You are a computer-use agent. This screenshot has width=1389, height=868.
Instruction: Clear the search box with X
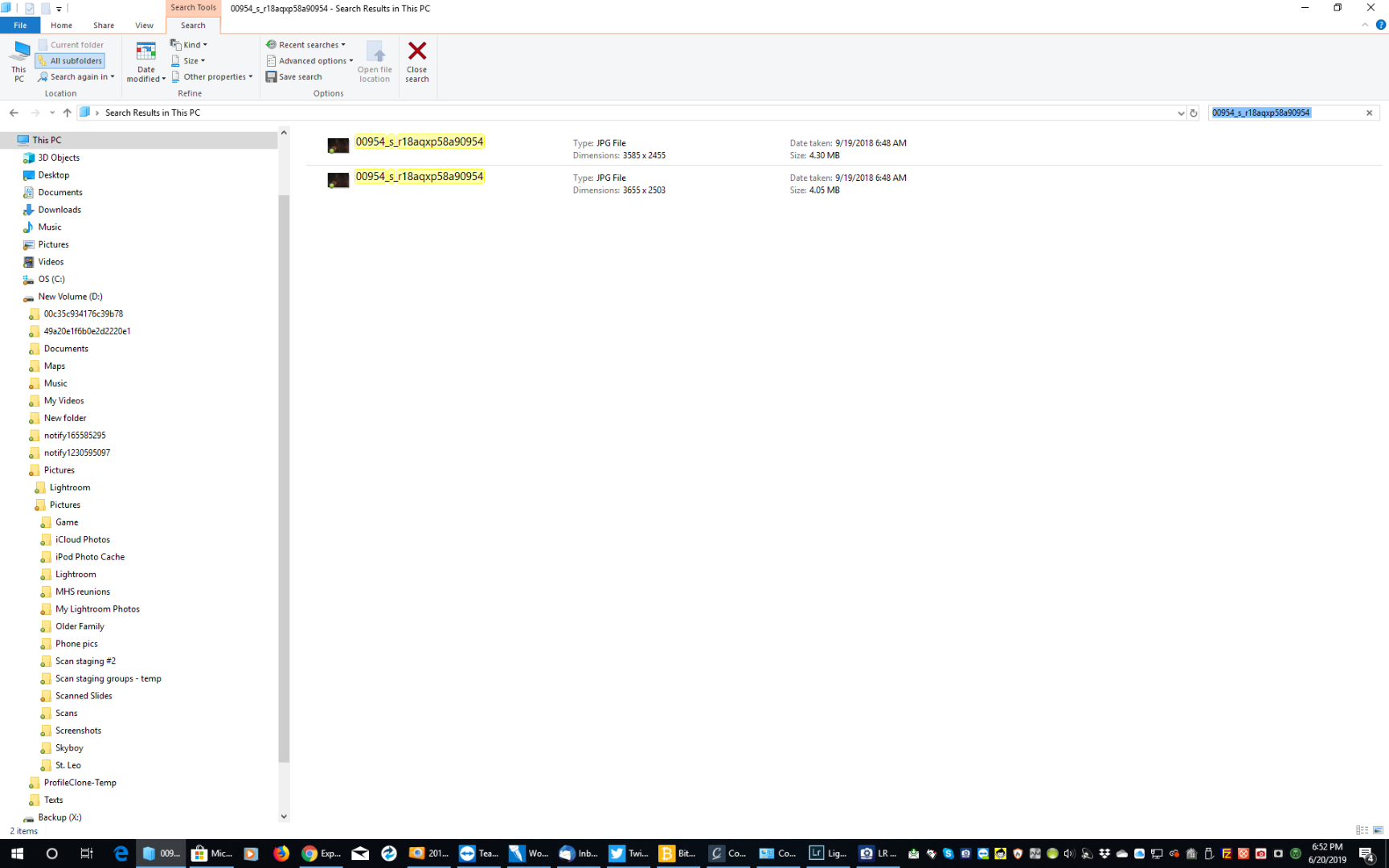pos(1370,113)
